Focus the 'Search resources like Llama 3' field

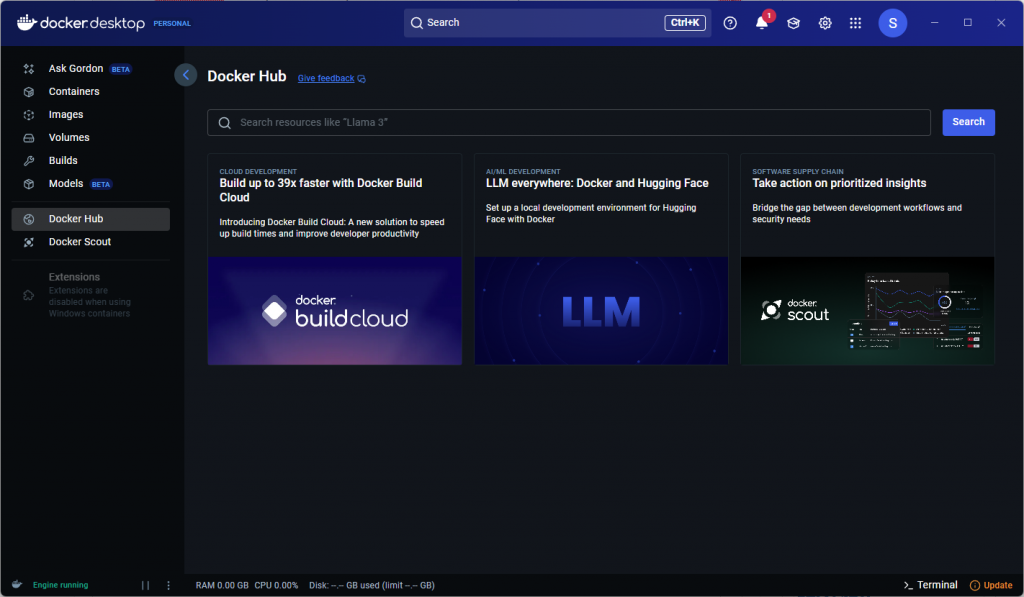[x=569, y=122]
